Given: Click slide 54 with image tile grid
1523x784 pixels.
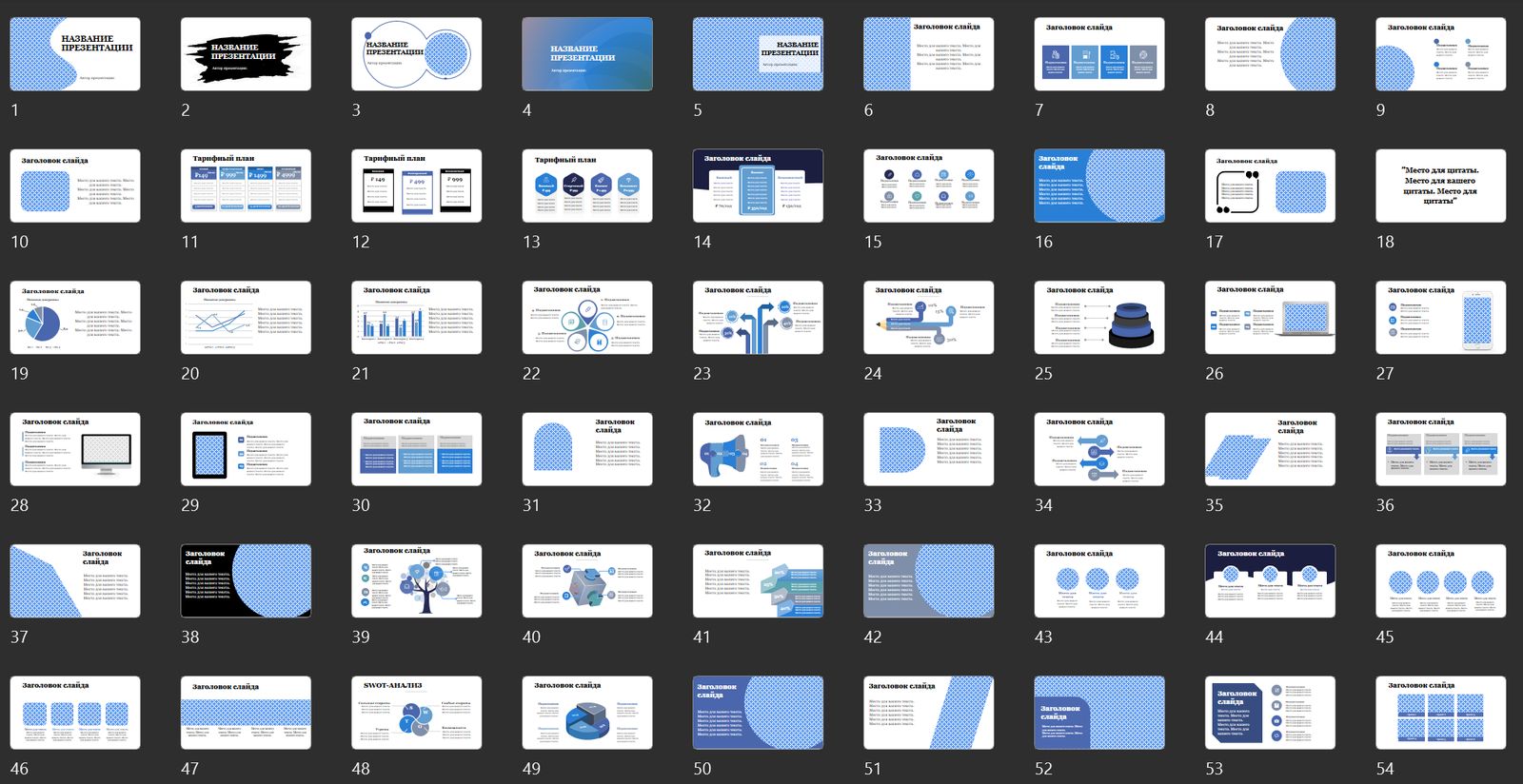Looking at the screenshot, I should click(1440, 713).
